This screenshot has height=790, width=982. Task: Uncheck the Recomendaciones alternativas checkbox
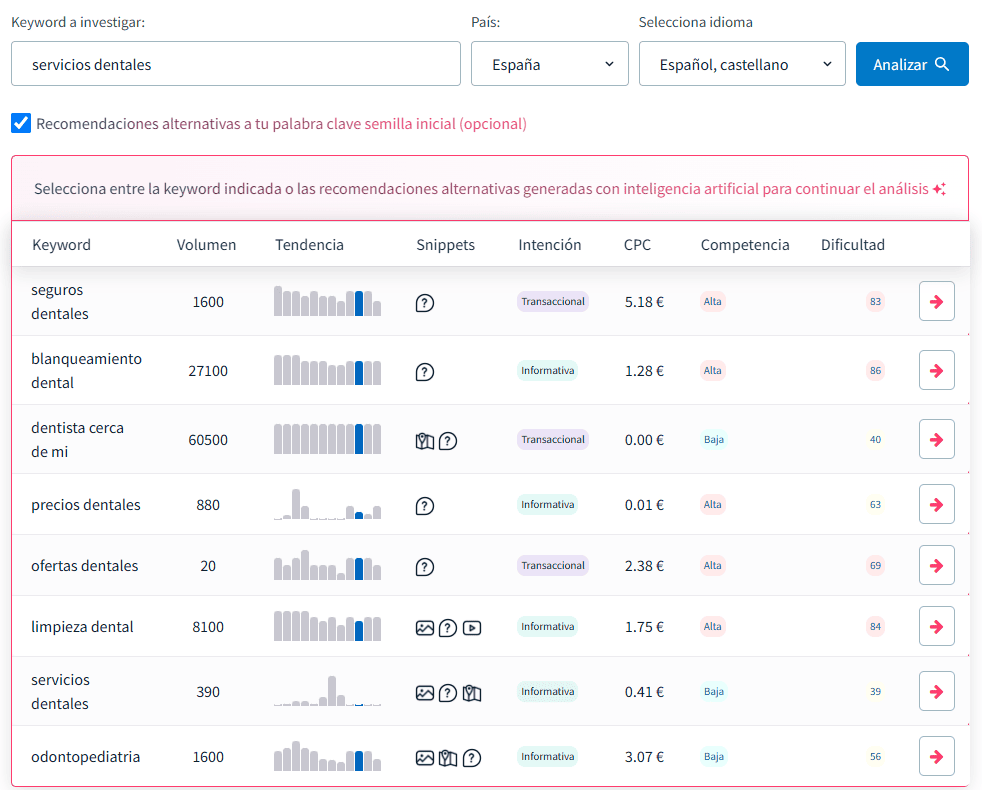[x=21, y=123]
